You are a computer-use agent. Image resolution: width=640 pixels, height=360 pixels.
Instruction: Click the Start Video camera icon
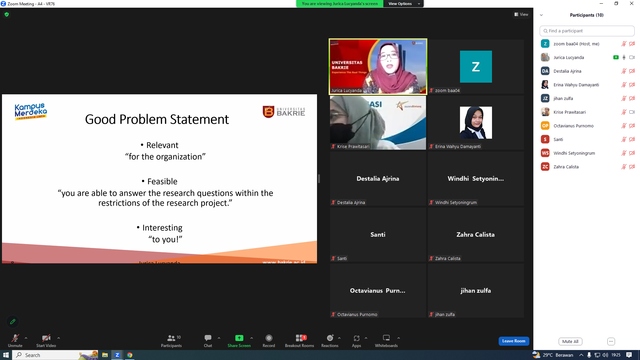pos(46,338)
